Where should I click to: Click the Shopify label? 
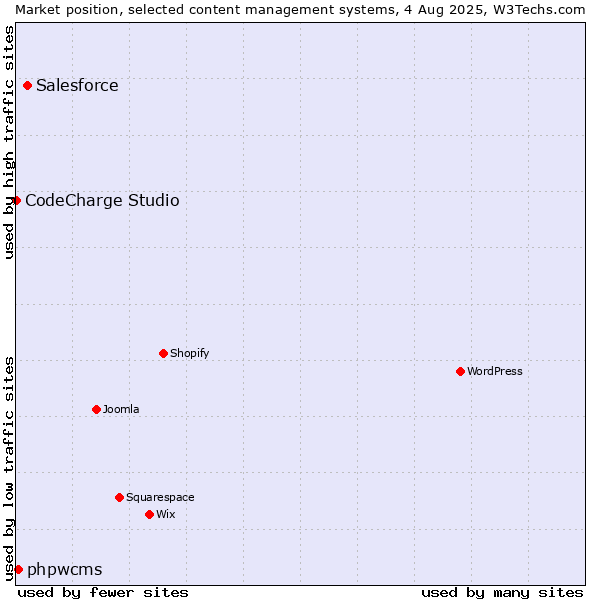click(190, 353)
